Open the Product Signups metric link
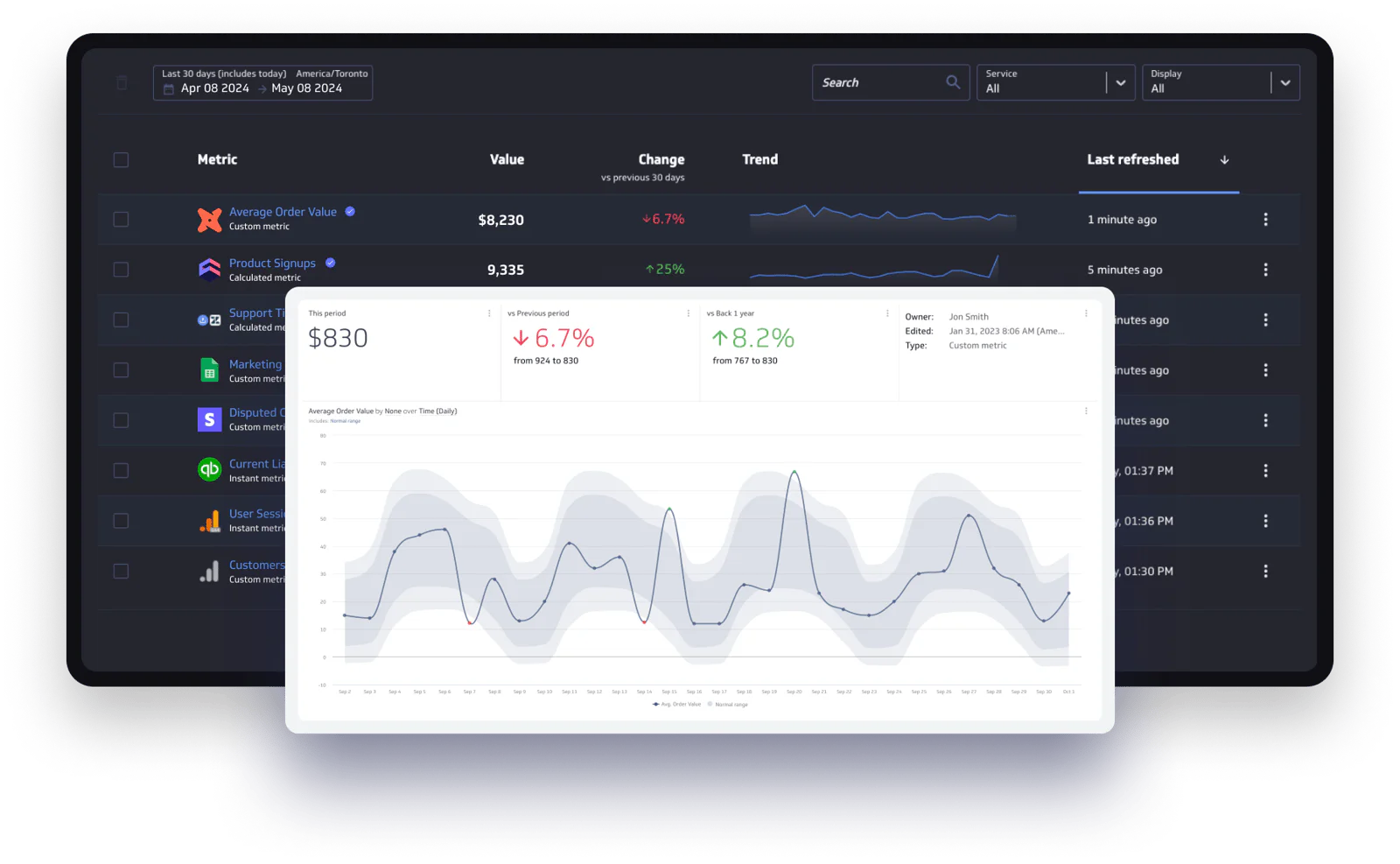 [x=272, y=263]
